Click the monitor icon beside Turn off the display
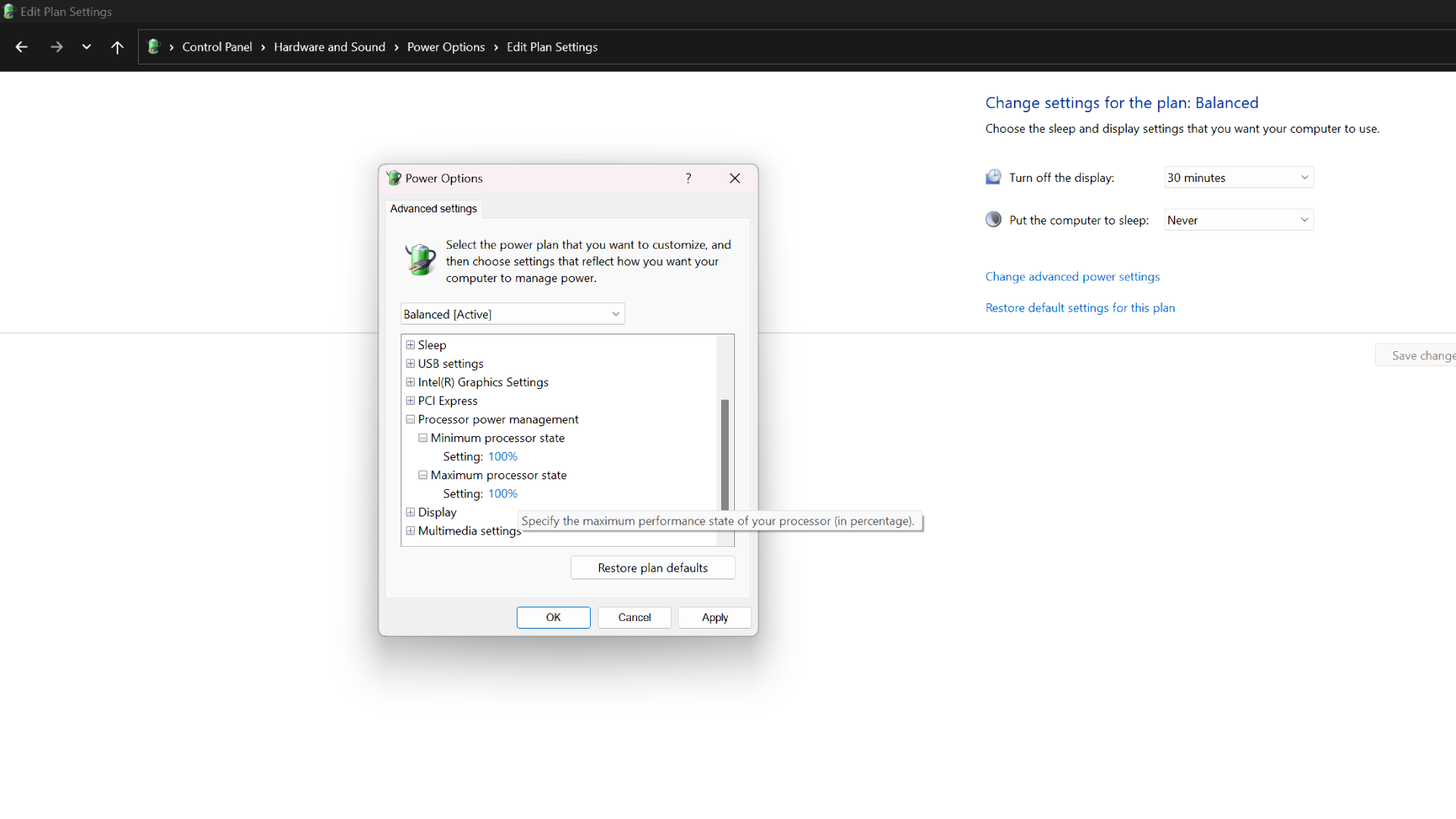 pos(993,177)
